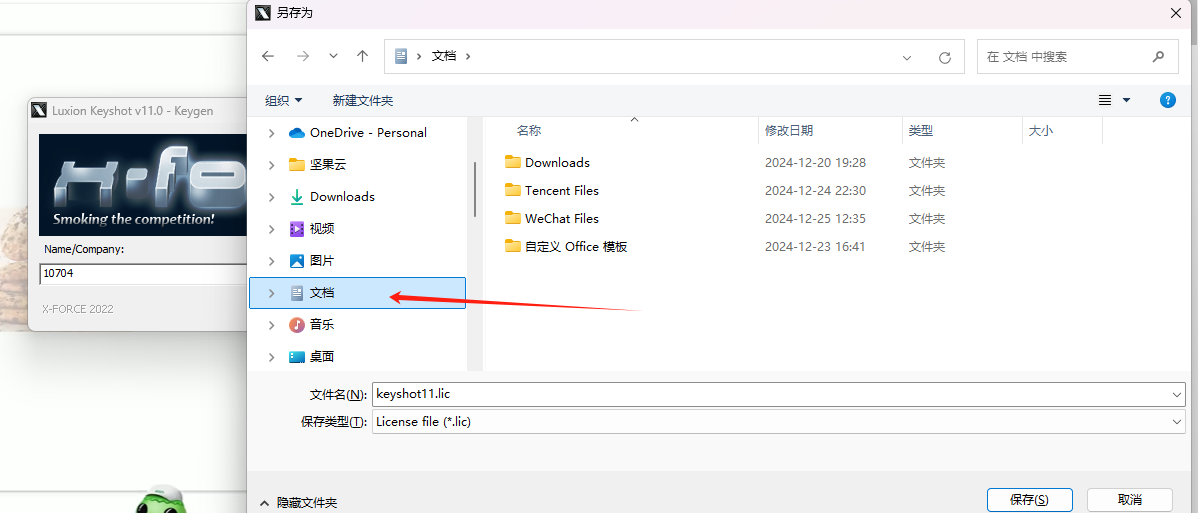Open address bar history dropdown arrow

click(x=907, y=57)
